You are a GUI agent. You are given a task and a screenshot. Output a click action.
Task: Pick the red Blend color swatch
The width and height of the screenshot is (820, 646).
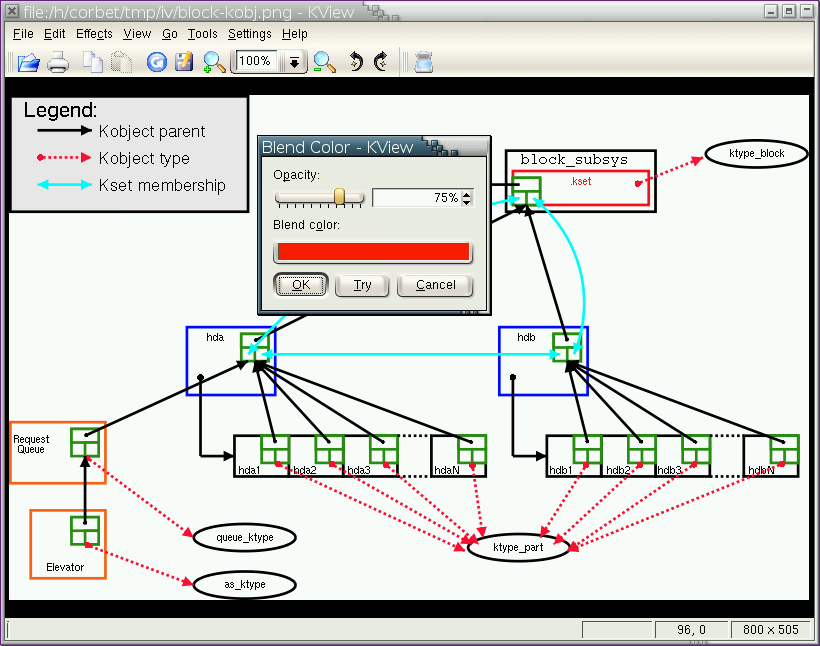pos(372,251)
